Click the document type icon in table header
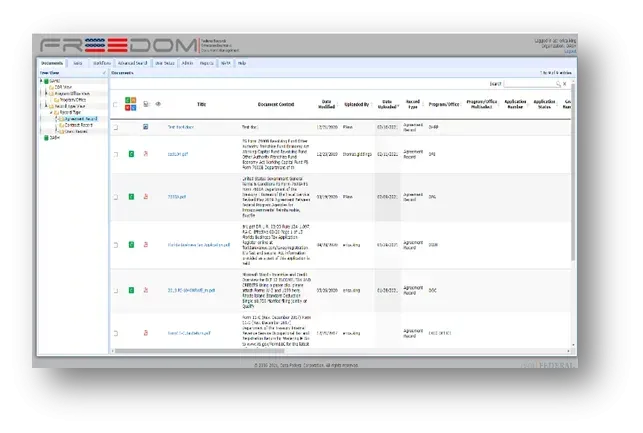The height and width of the screenshot is (433, 643). (x=146, y=104)
